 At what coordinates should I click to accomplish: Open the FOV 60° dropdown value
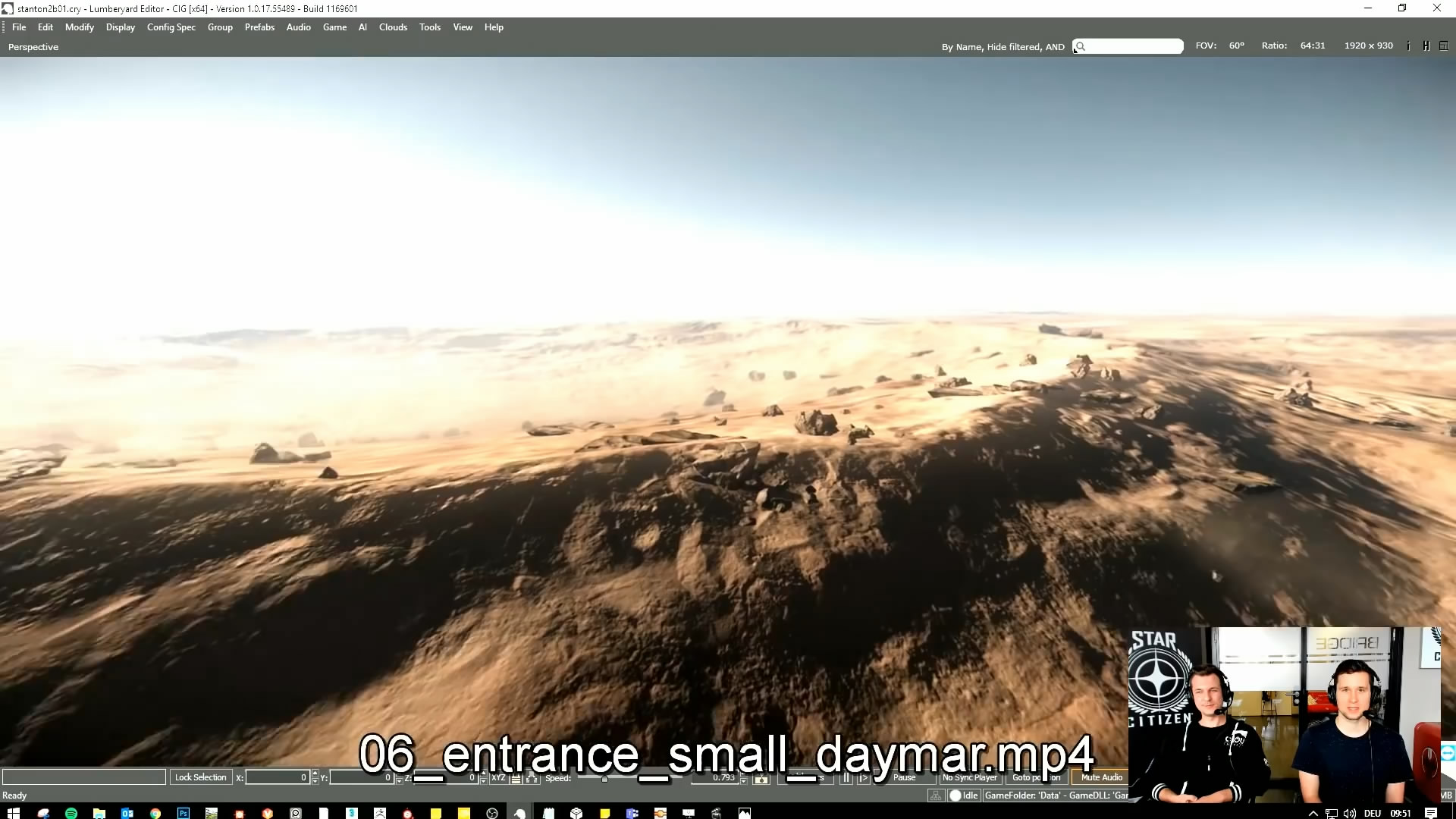[1236, 45]
